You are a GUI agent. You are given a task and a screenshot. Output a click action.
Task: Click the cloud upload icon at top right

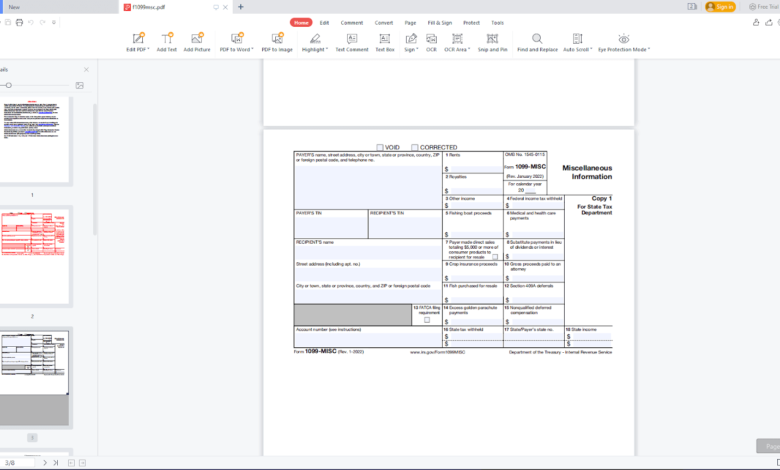(x=769, y=22)
